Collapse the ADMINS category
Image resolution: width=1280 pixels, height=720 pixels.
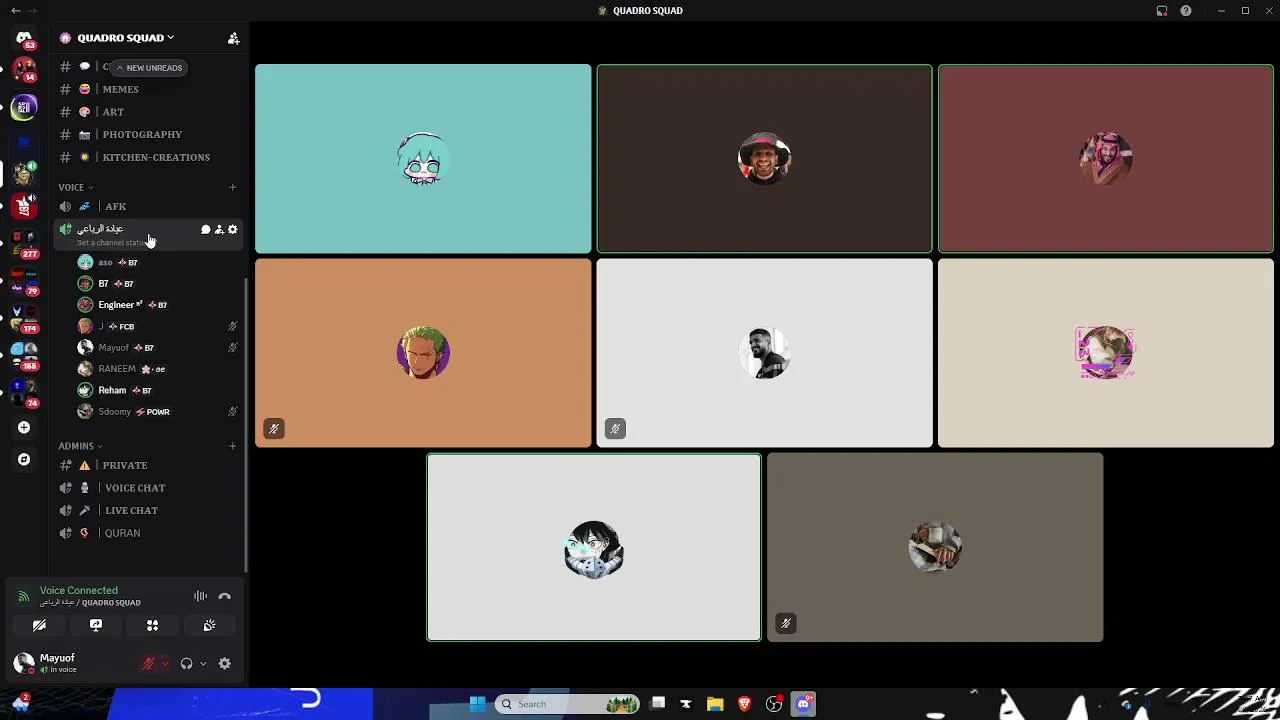(80, 446)
